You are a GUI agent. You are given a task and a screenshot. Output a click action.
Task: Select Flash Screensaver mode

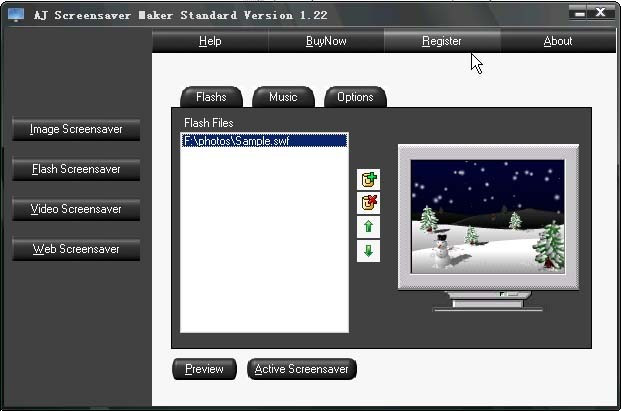(x=76, y=169)
